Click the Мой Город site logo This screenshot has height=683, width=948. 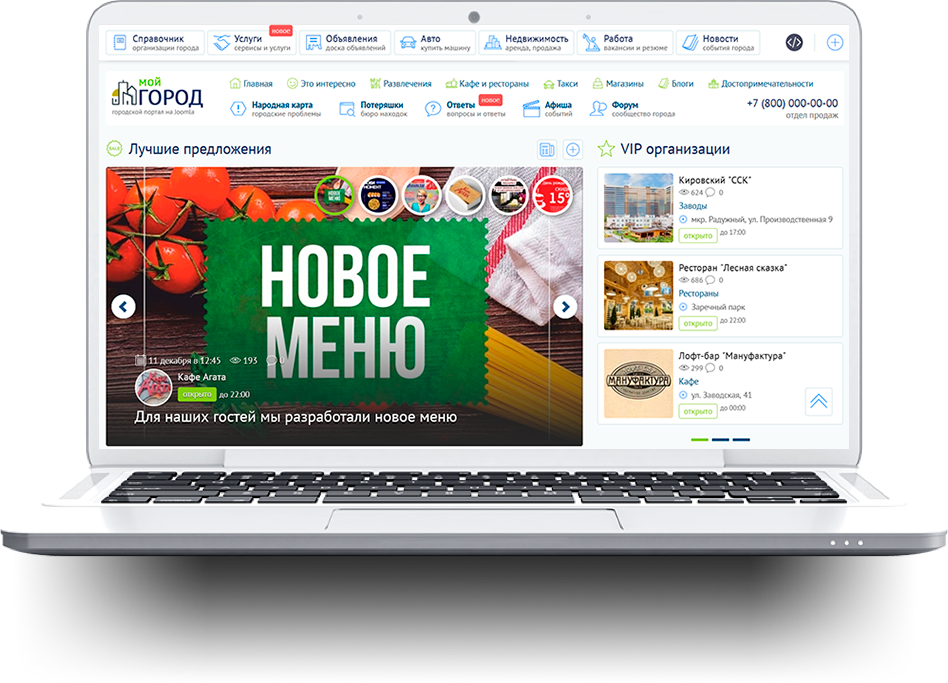tap(157, 96)
